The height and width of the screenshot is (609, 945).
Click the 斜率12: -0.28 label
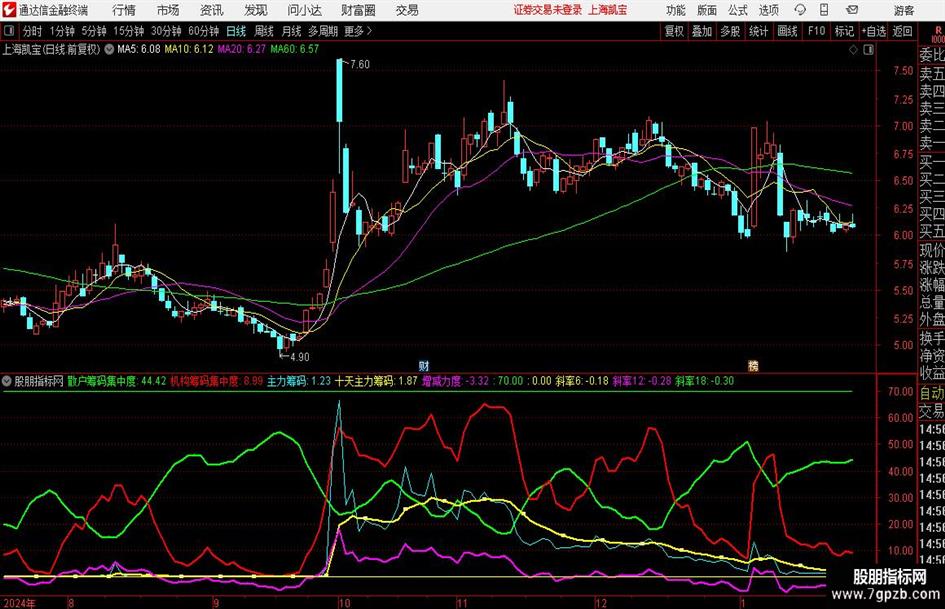click(642, 381)
